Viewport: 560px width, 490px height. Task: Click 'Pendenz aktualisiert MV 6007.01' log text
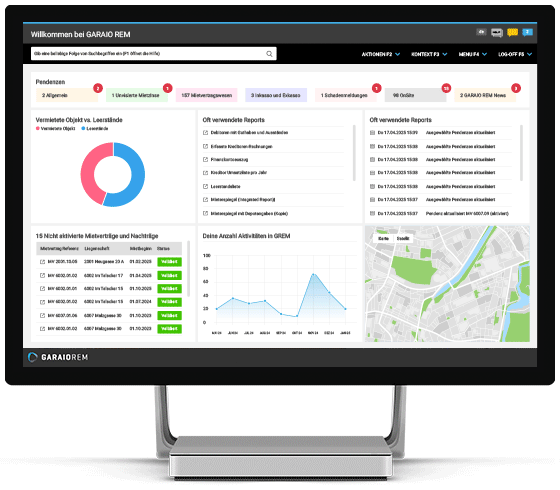(x=467, y=214)
